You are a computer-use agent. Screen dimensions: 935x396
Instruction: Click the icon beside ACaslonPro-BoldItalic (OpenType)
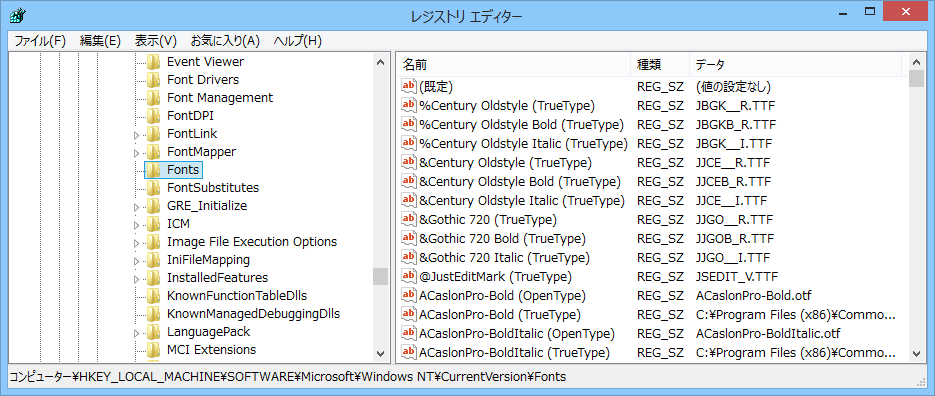[x=408, y=333]
